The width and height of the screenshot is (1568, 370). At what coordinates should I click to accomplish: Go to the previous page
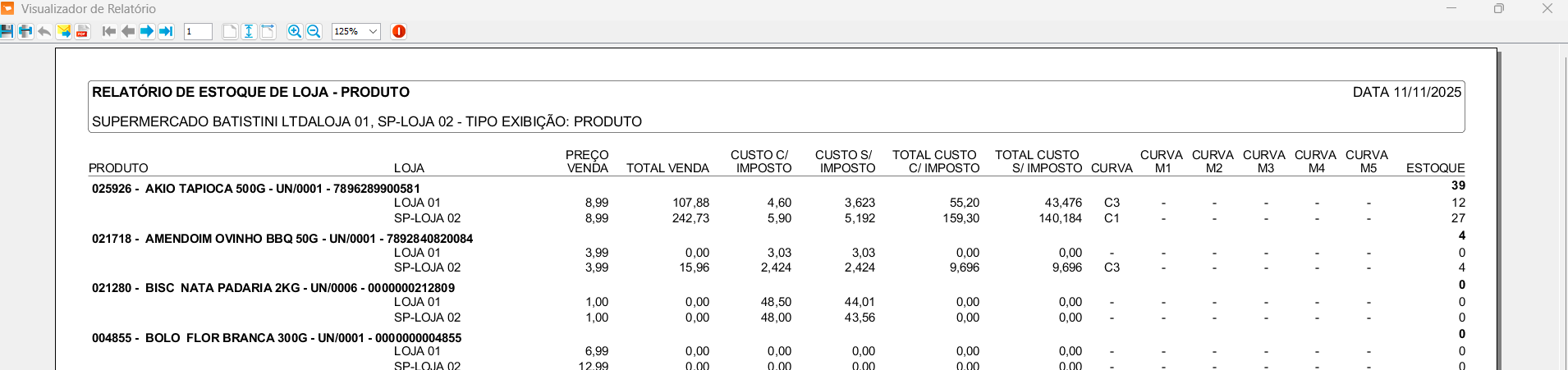pos(128,31)
